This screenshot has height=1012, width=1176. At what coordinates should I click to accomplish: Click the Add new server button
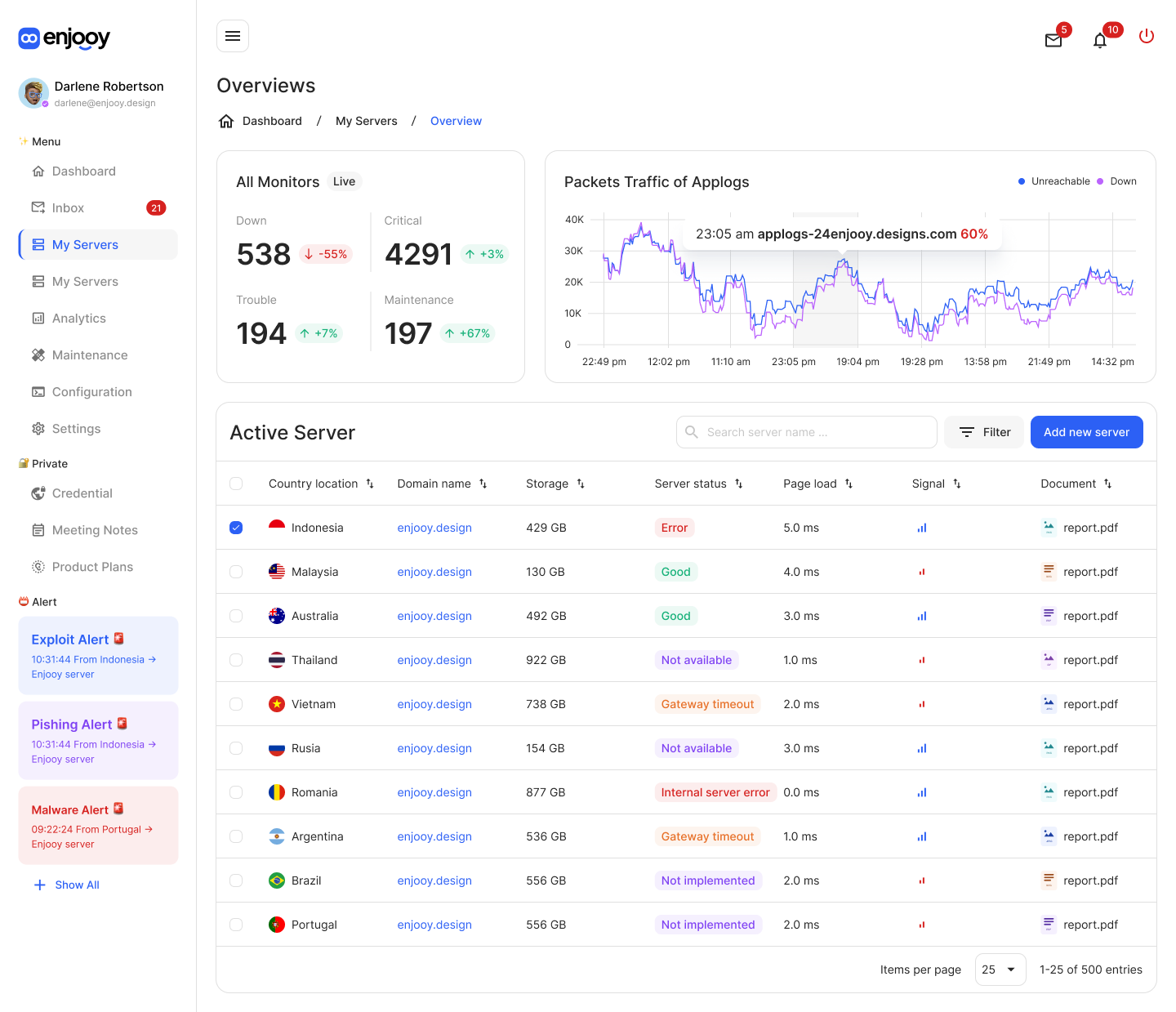click(1086, 431)
